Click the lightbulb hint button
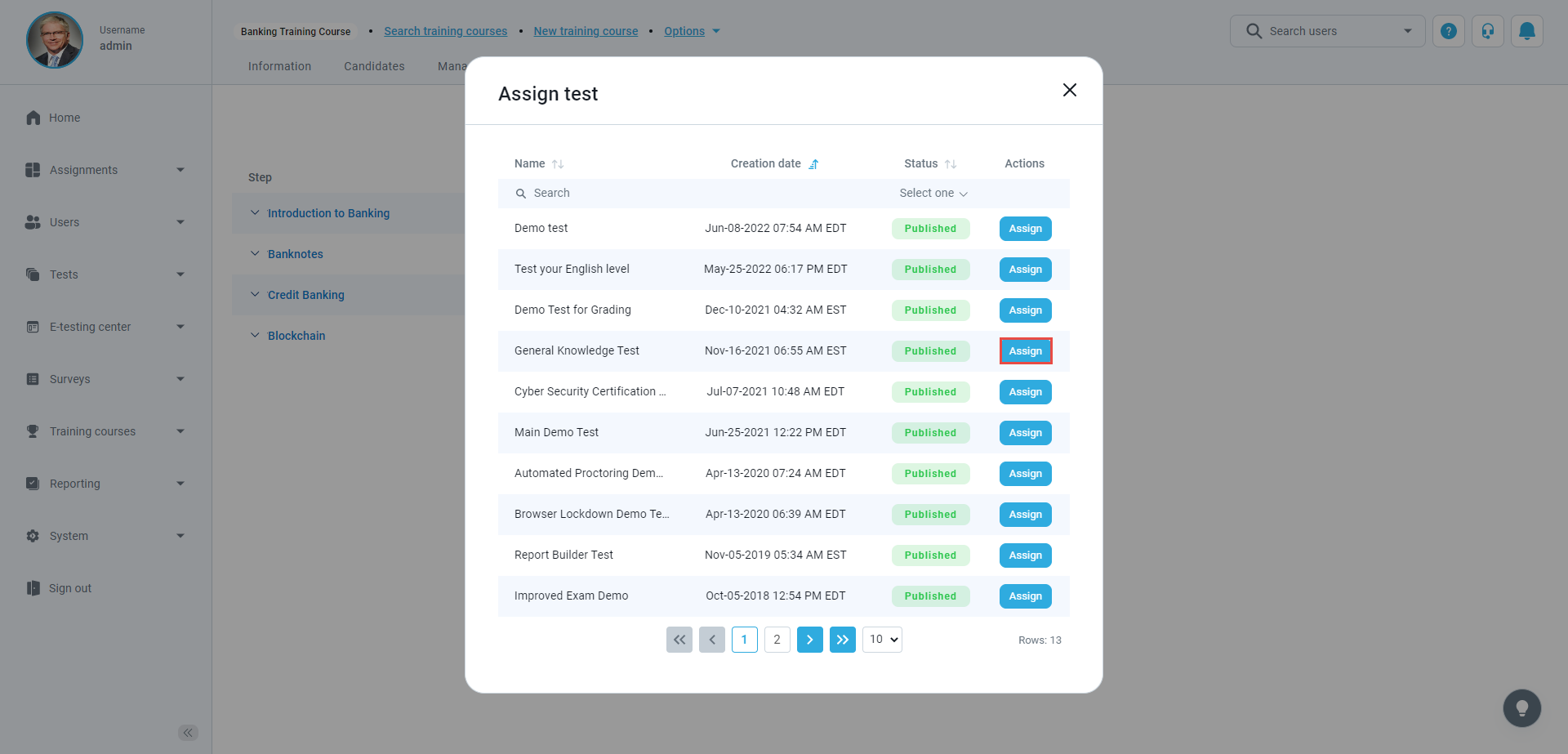Image resolution: width=1568 pixels, height=754 pixels. tap(1521, 708)
